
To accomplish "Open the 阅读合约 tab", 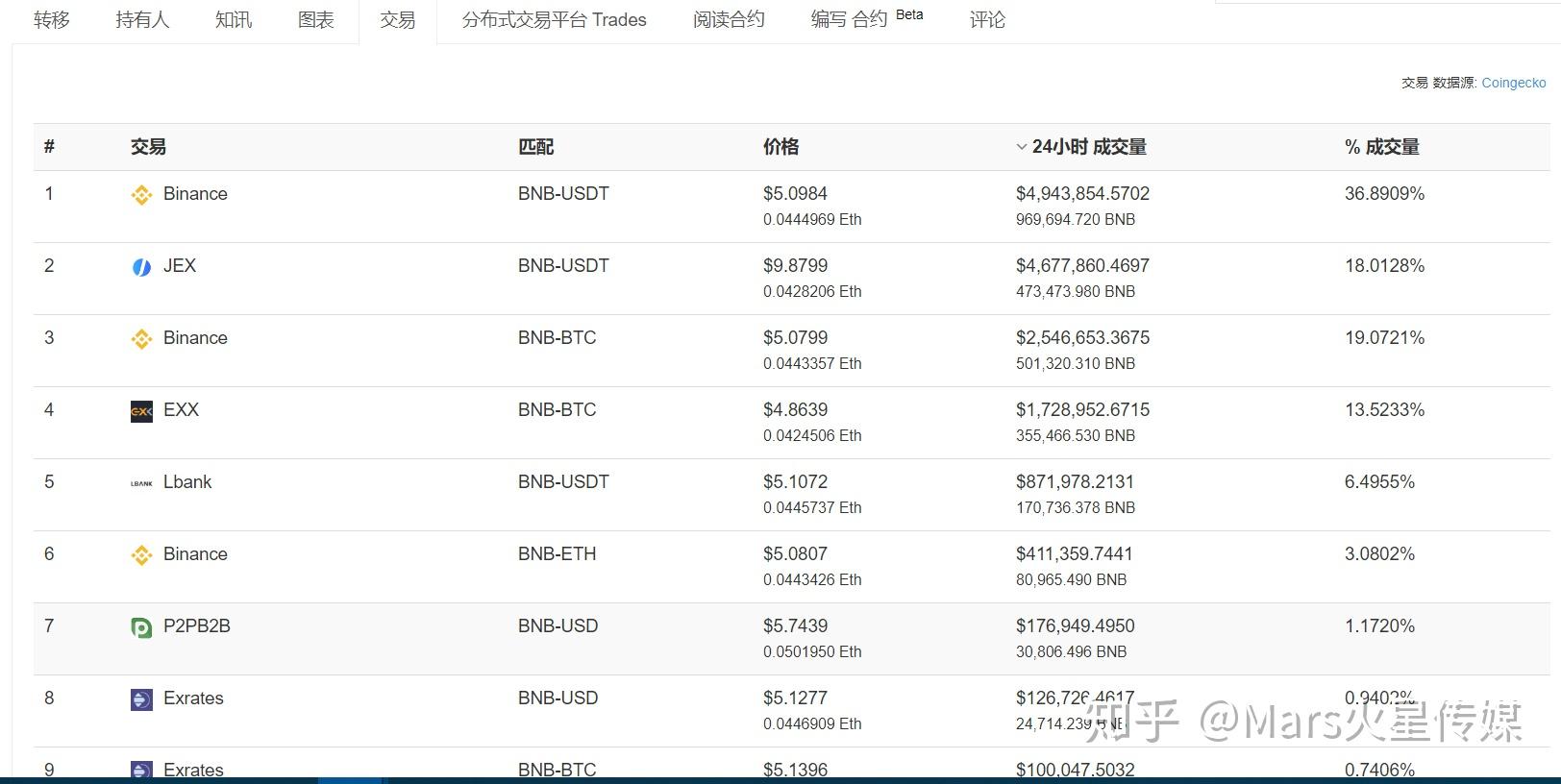I will point(729,19).
